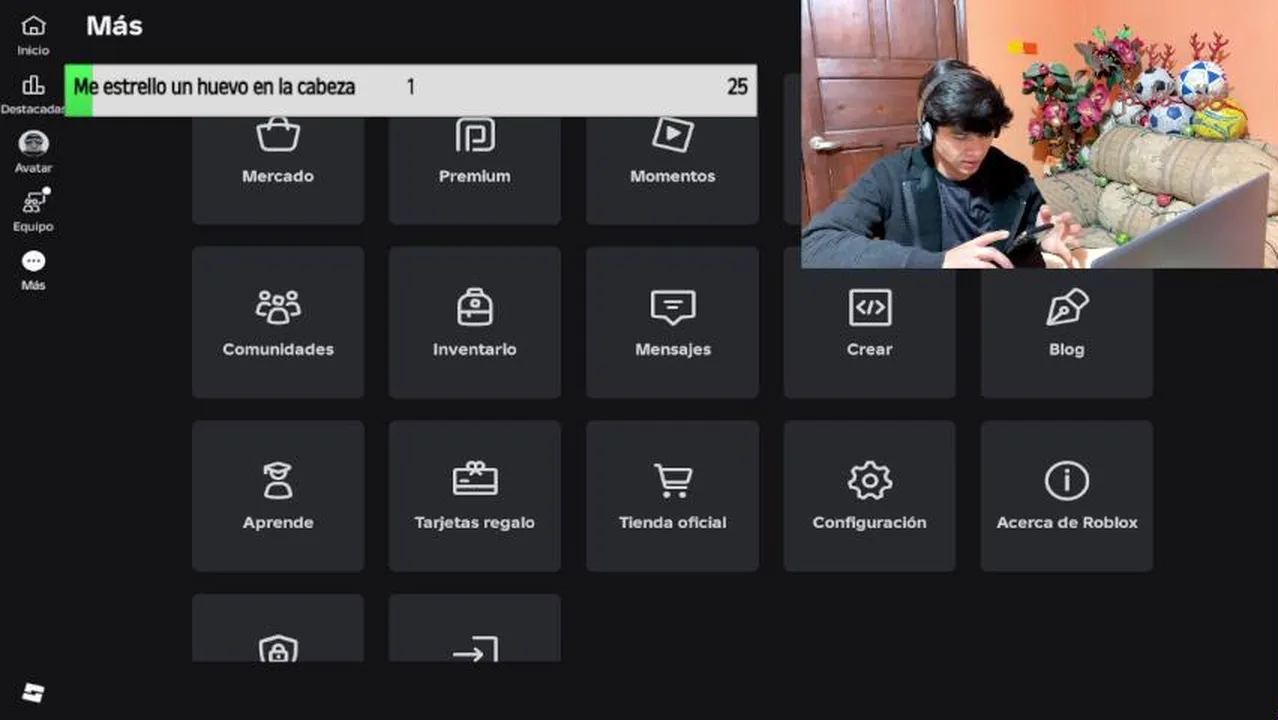The width and height of the screenshot is (1278, 720).
Task: Click the shield lock tile
Action: [278, 628]
